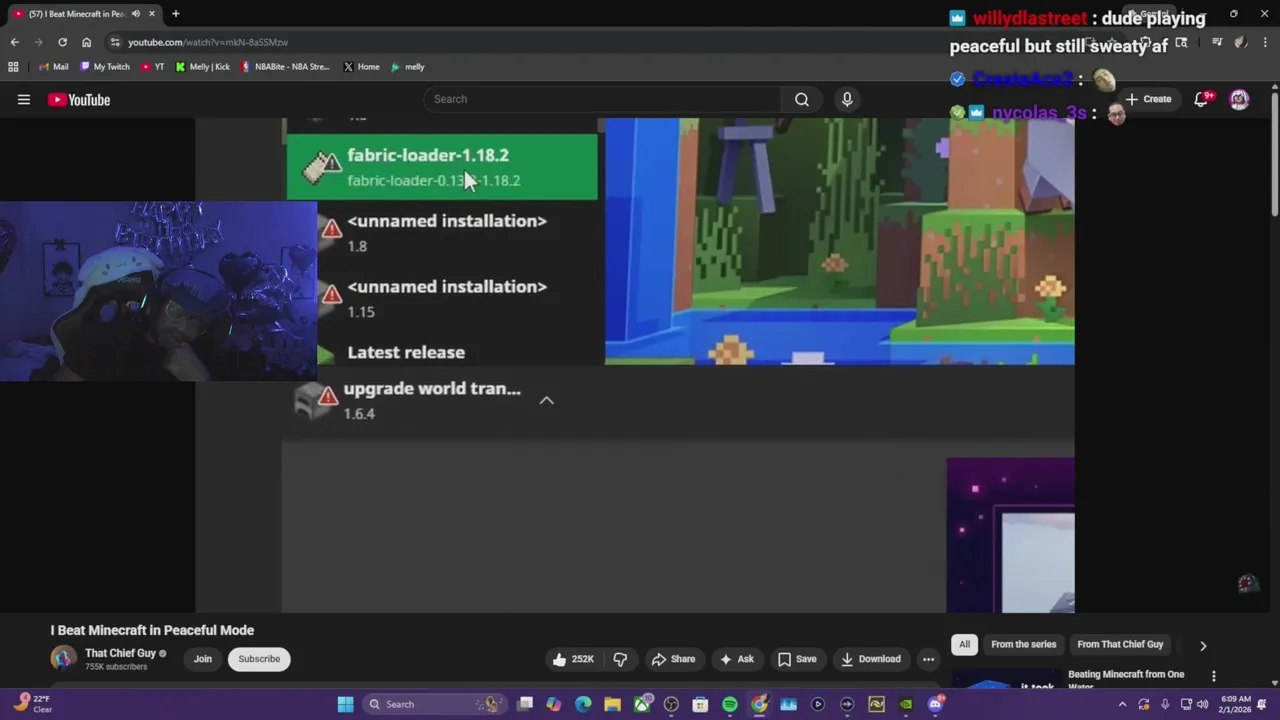
Task: Open the NBABite bookmark
Action: (x=286, y=67)
